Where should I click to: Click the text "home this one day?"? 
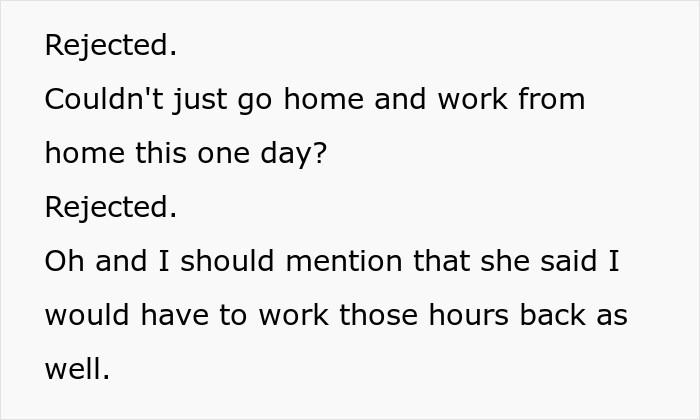click(x=186, y=154)
